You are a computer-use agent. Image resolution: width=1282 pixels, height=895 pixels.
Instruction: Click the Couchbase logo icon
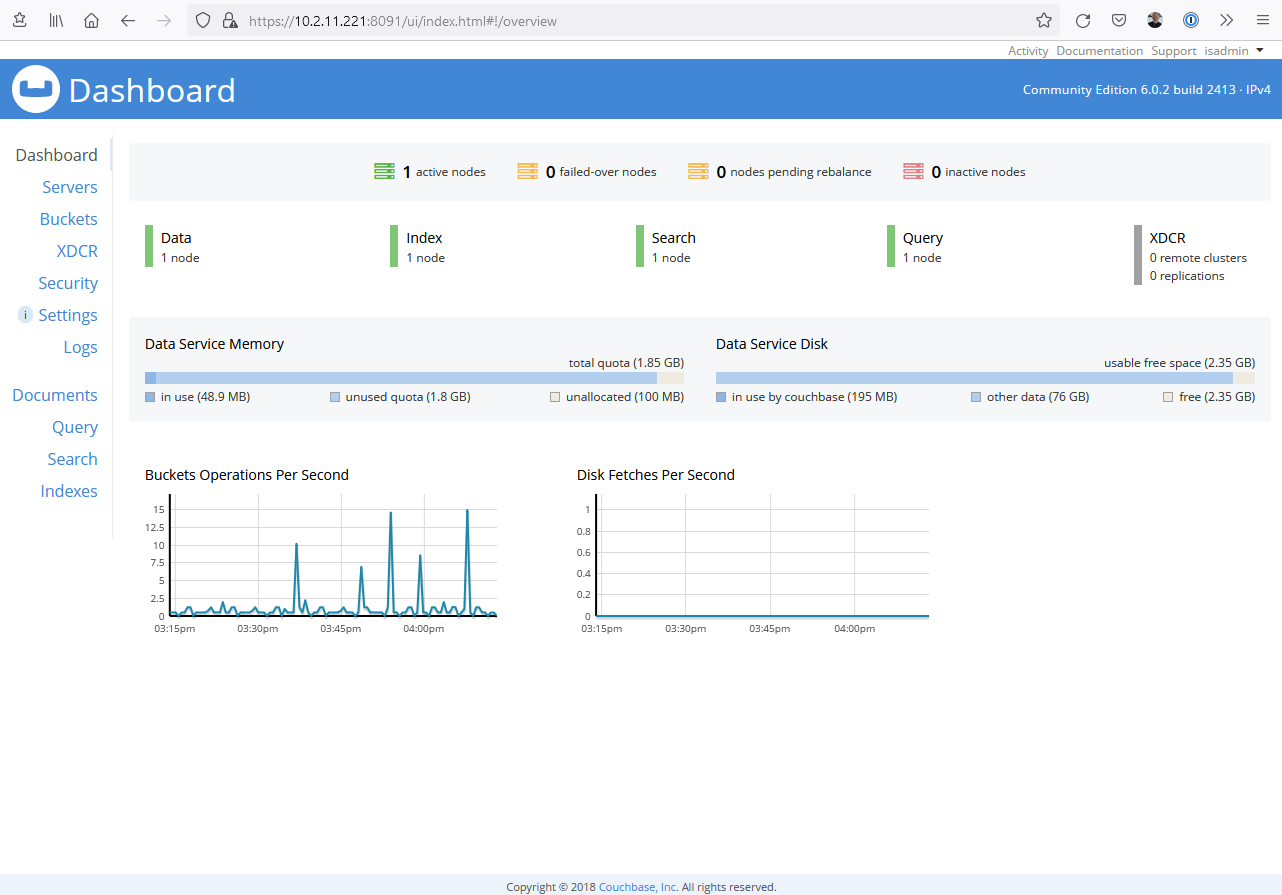pos(36,89)
